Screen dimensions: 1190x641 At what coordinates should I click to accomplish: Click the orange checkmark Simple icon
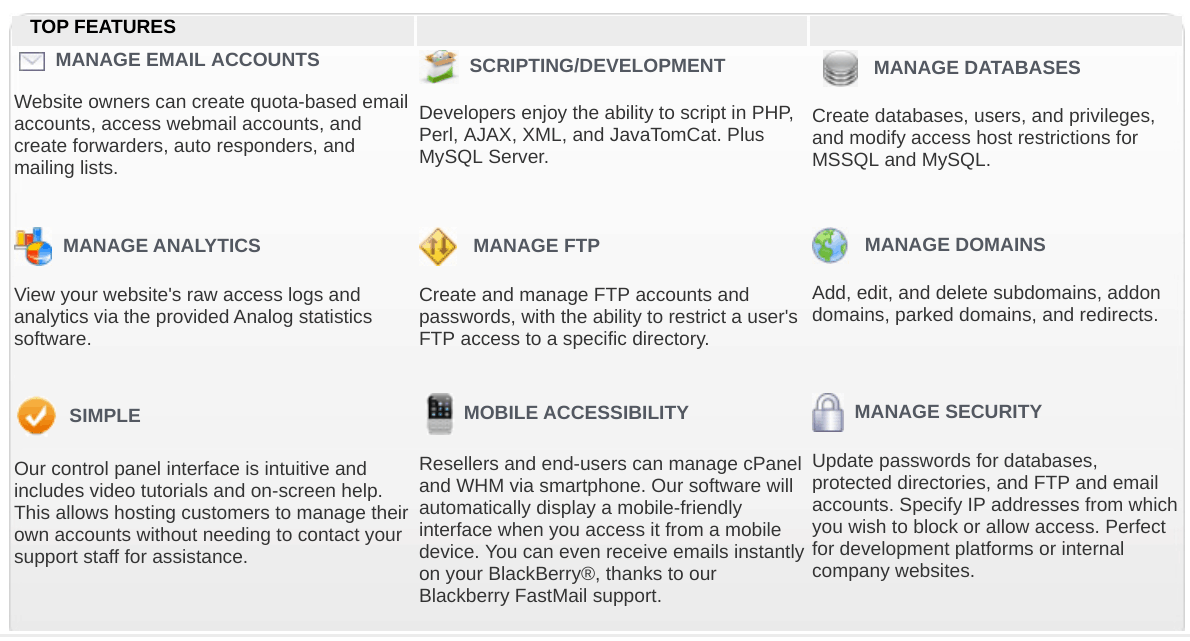click(x=36, y=416)
